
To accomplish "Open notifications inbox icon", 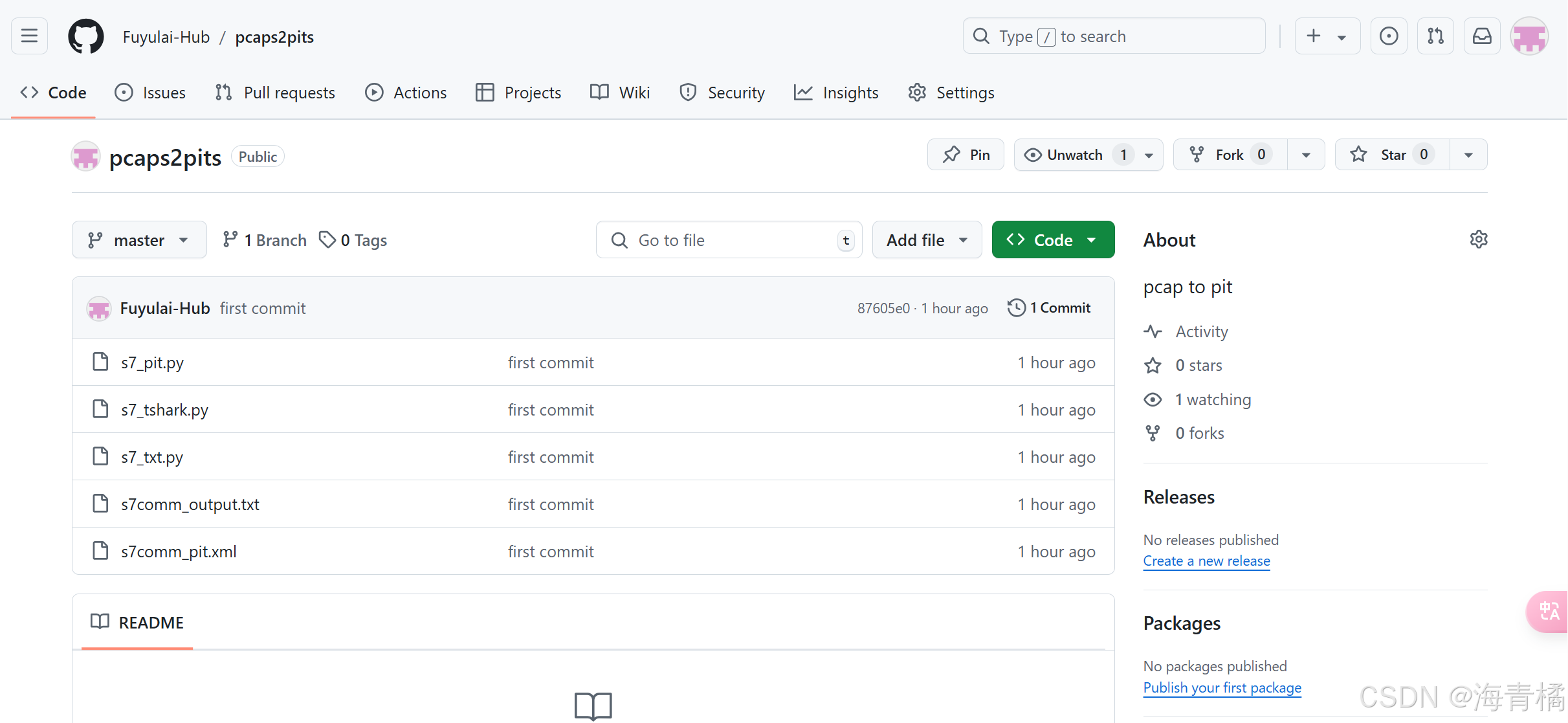I will [x=1482, y=36].
